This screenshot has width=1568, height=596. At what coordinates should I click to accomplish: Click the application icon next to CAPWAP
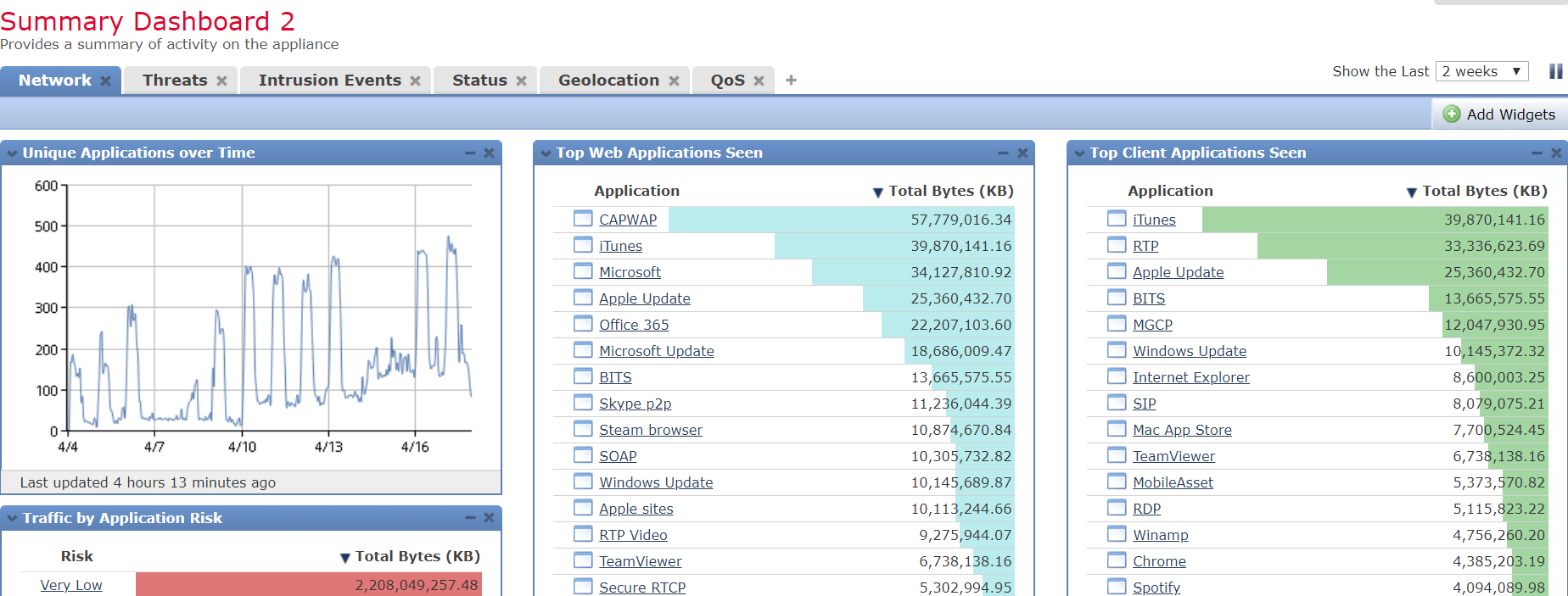(x=583, y=219)
